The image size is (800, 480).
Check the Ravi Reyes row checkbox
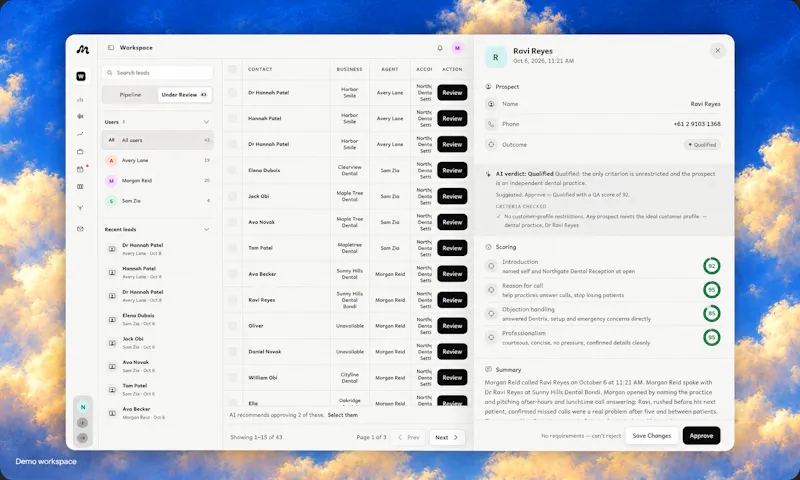232,300
